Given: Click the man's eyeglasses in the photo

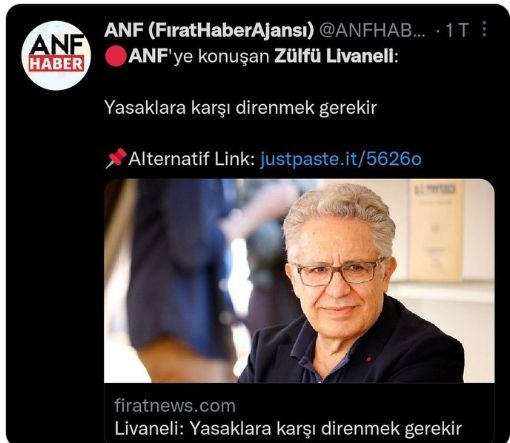Looking at the screenshot, I should 339,272.
